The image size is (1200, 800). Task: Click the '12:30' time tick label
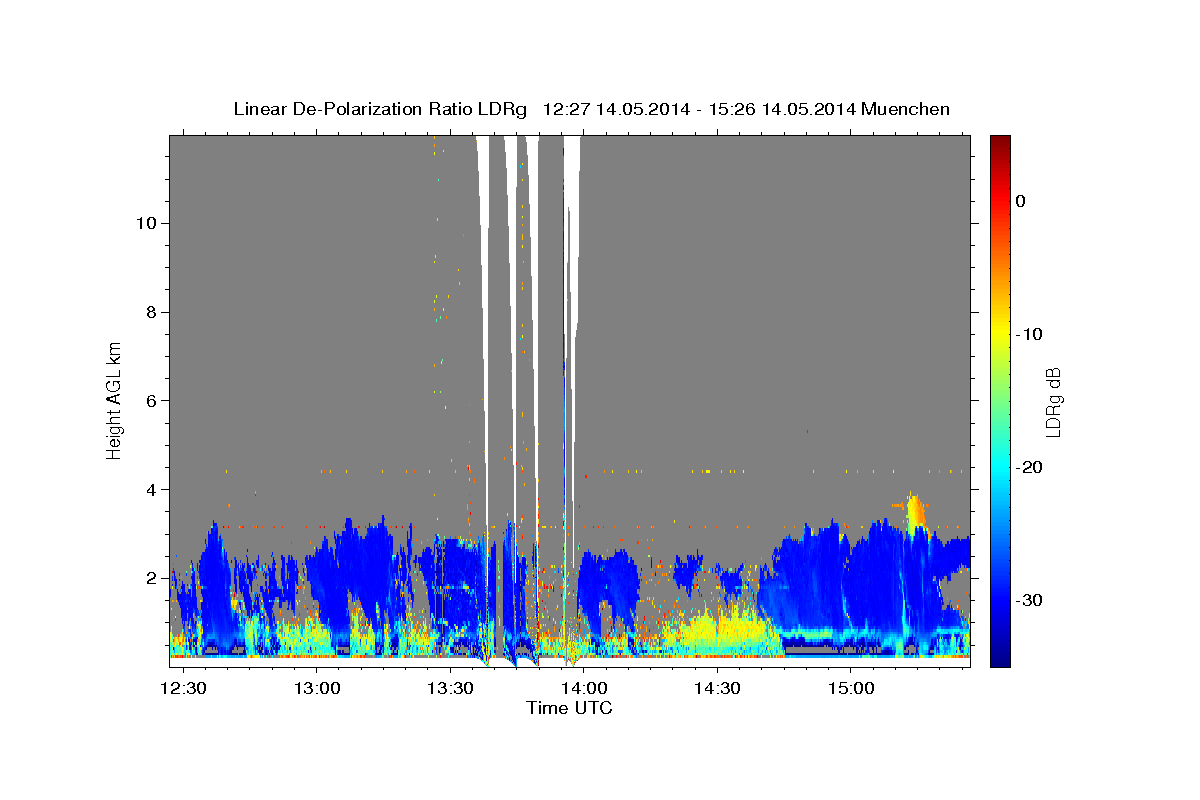tap(185, 689)
